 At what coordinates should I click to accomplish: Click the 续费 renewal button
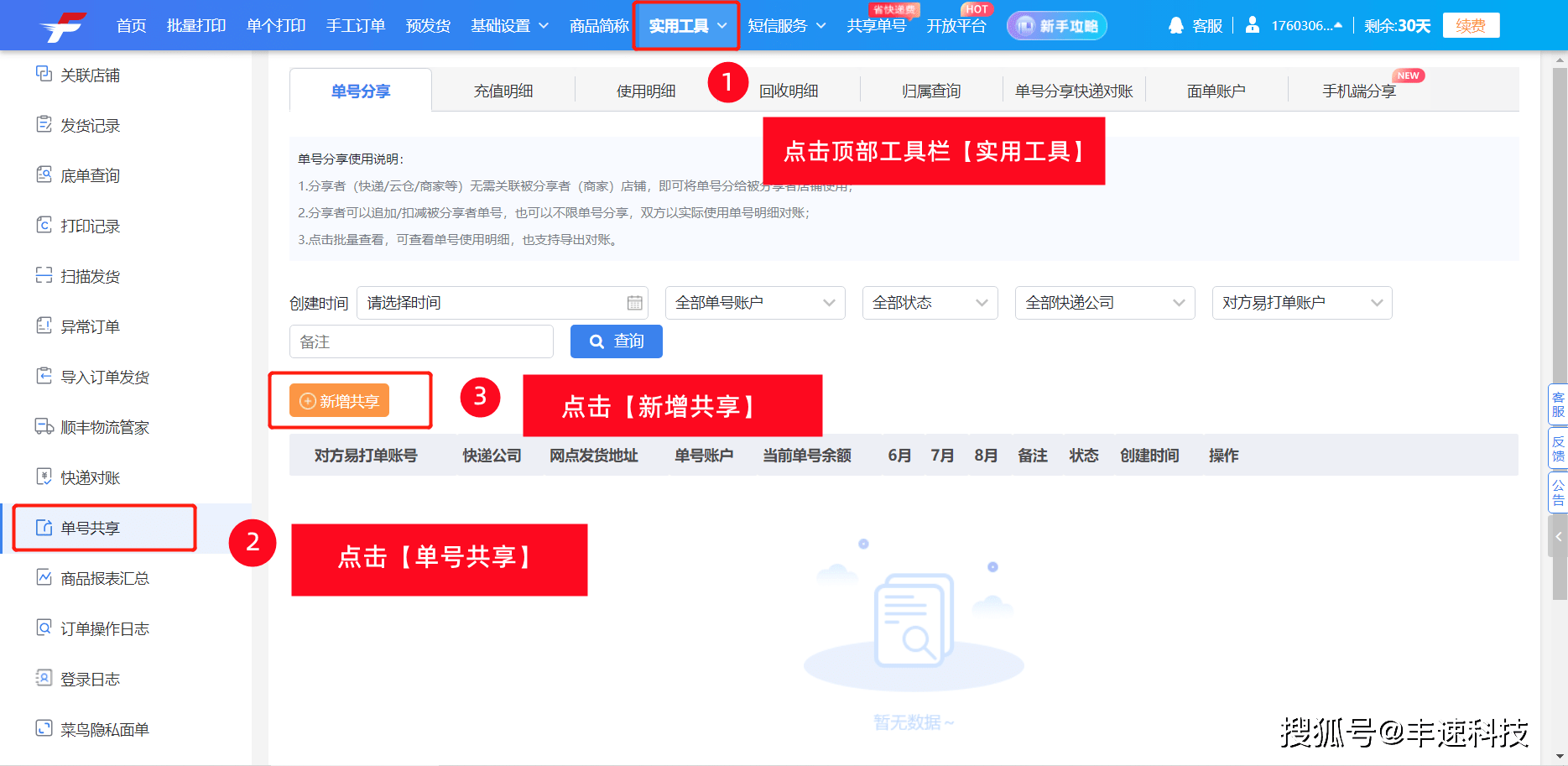point(1471,25)
